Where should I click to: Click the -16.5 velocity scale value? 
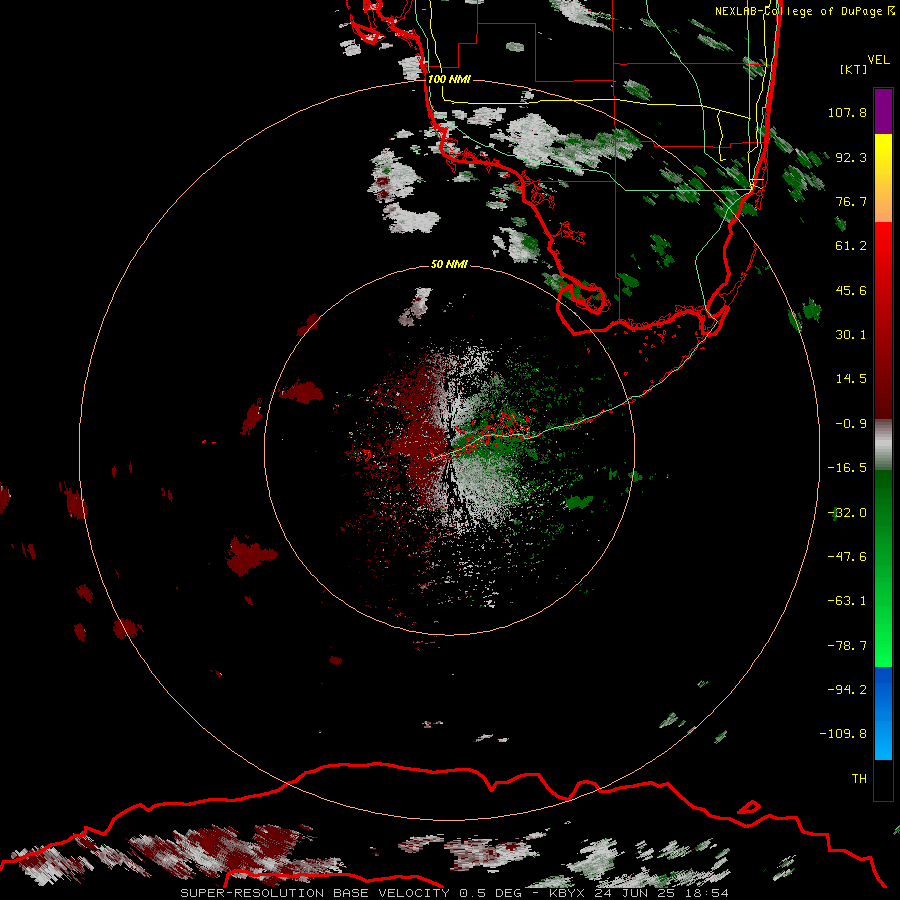click(847, 468)
